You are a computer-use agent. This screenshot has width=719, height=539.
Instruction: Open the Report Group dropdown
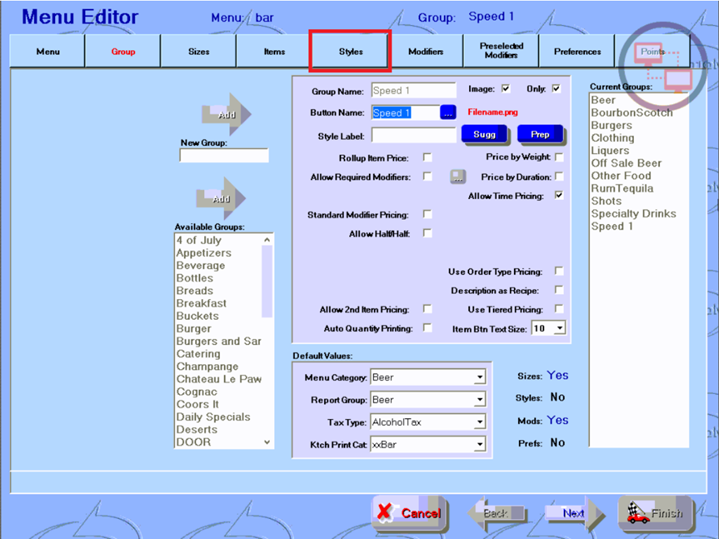(x=479, y=400)
